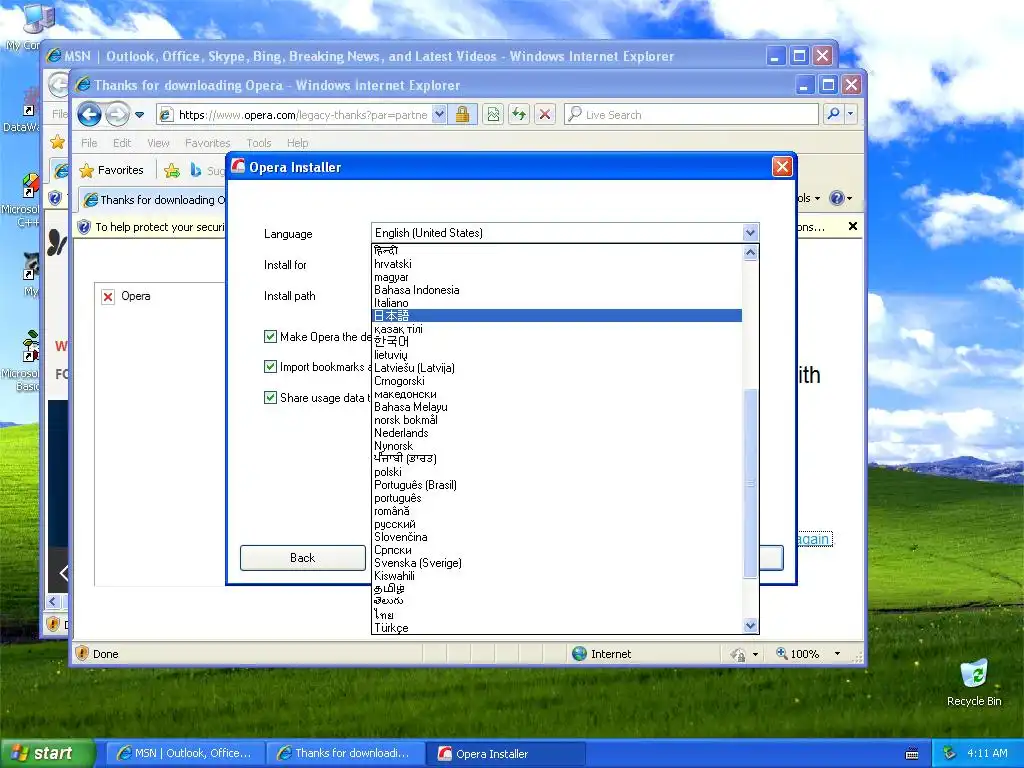Click the information bar shield icon
This screenshot has width=1024, height=768.
coord(84,227)
